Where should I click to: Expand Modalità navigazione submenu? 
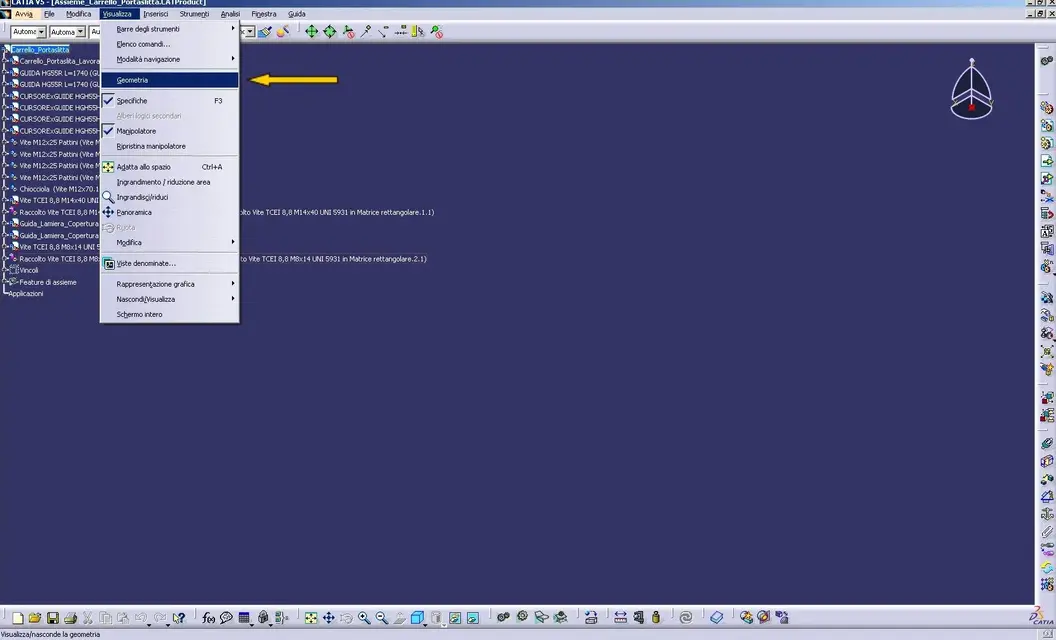click(169, 59)
